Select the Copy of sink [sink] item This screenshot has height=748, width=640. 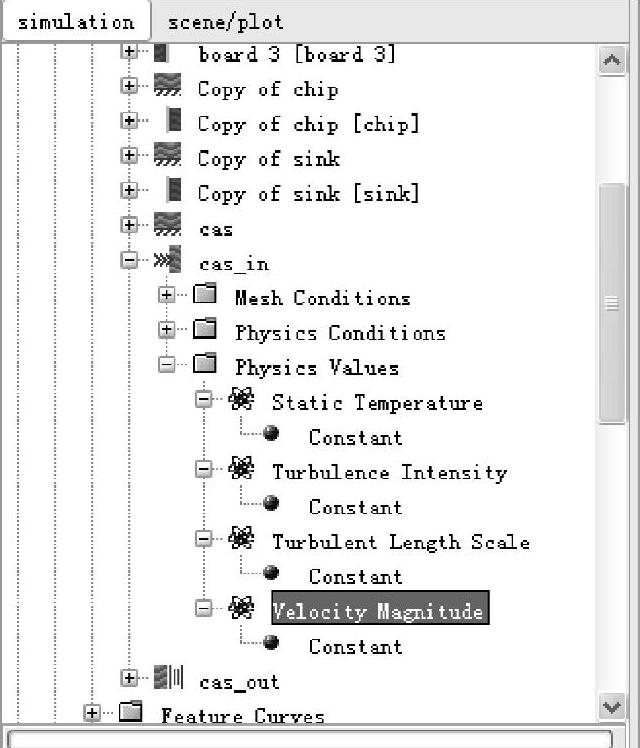point(308,193)
